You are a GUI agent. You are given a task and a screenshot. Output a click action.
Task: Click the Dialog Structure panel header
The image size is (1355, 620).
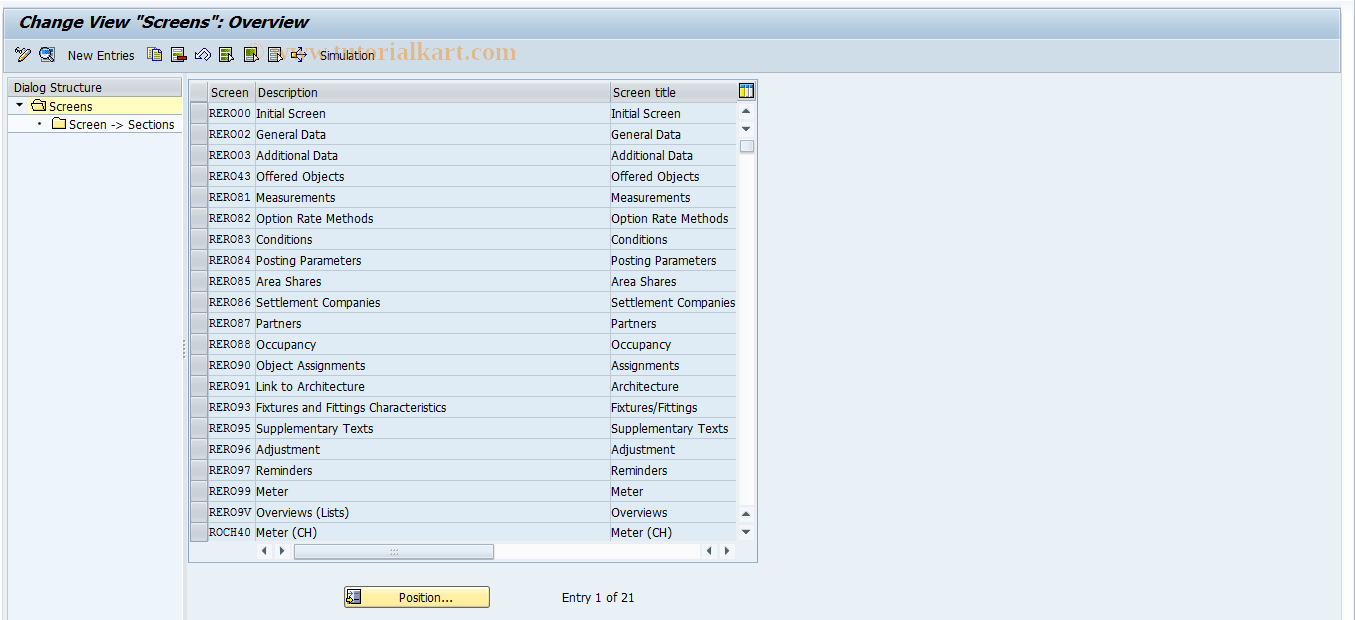[95, 87]
